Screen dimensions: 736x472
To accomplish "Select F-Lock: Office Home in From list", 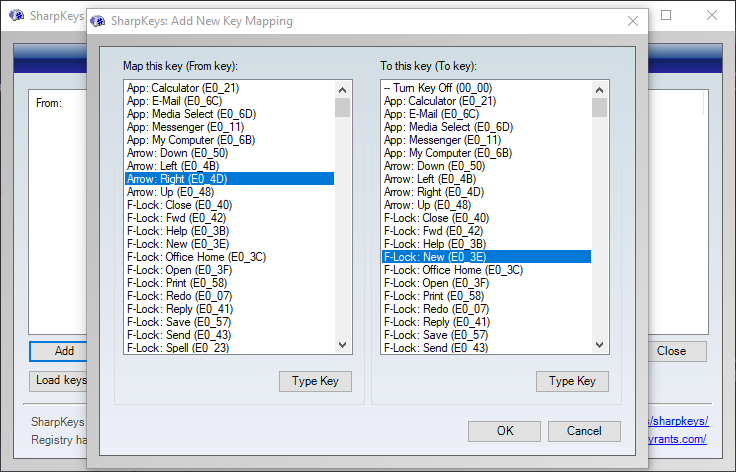I will click(230, 257).
